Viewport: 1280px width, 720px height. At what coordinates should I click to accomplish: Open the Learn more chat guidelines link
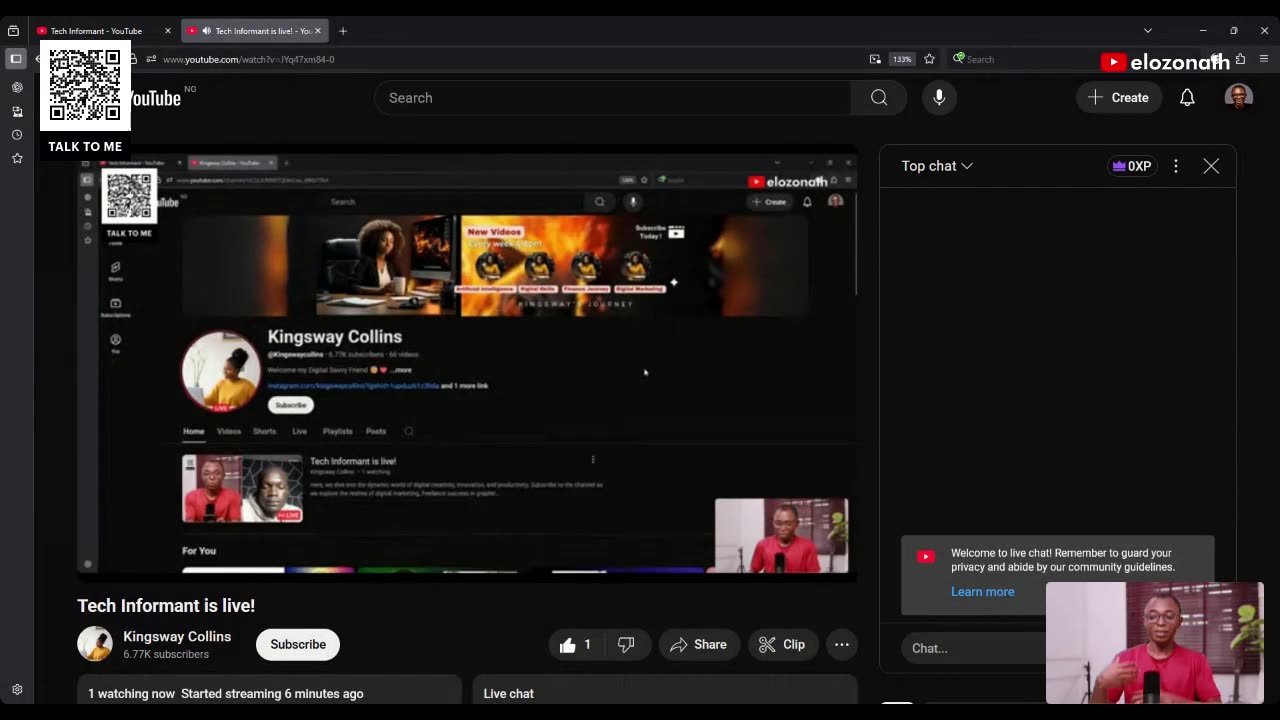point(982,592)
